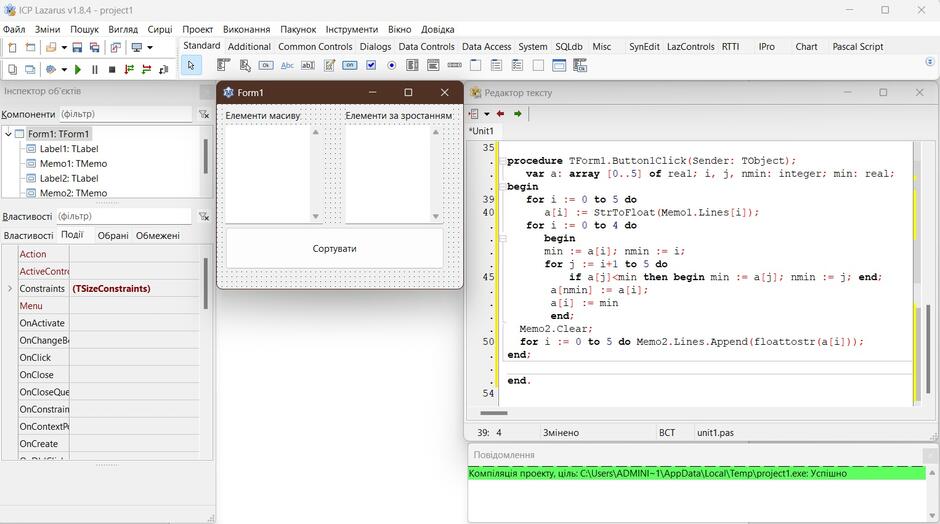Screen dimensions: 940x524
Task: Select TButton component in the palette
Action: coord(266,65)
